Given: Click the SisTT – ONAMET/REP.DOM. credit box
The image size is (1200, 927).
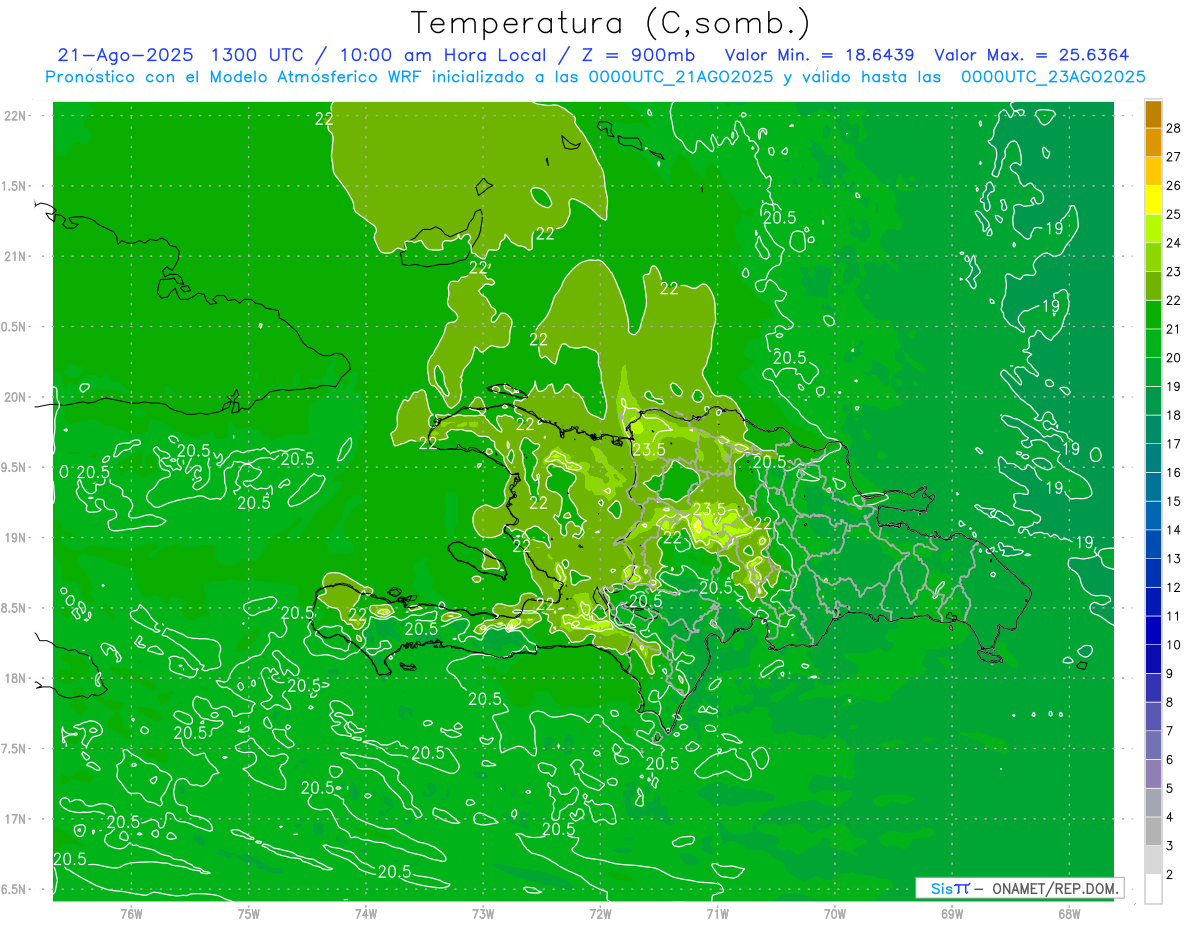Looking at the screenshot, I should coord(1020,888).
